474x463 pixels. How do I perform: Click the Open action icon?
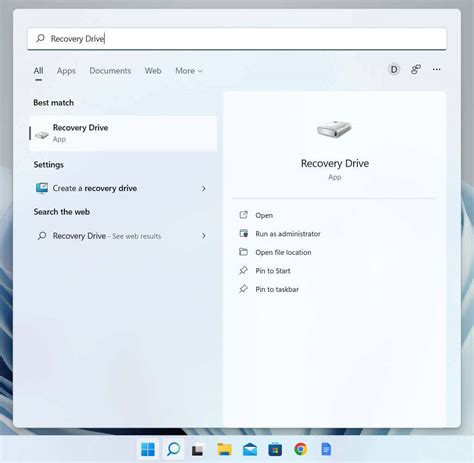pyautogui.click(x=244, y=215)
